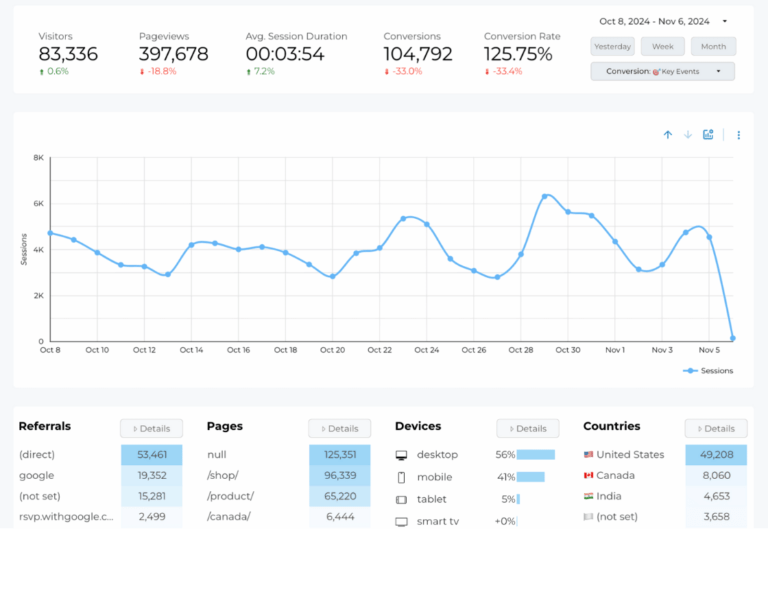Click the Referrals section heading
The height and width of the screenshot is (590, 768).
[x=45, y=426]
